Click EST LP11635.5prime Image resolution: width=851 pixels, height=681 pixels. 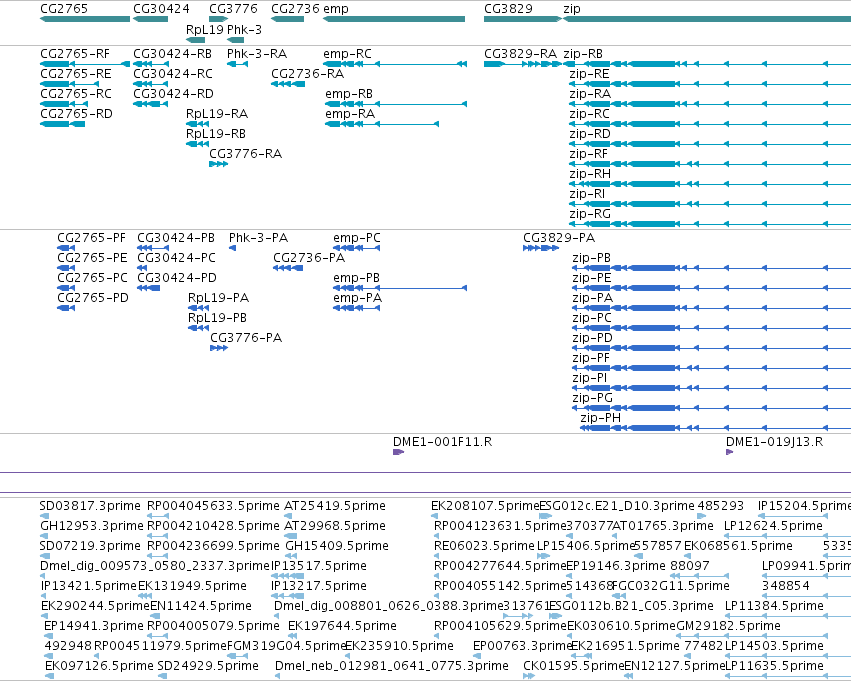click(774, 666)
